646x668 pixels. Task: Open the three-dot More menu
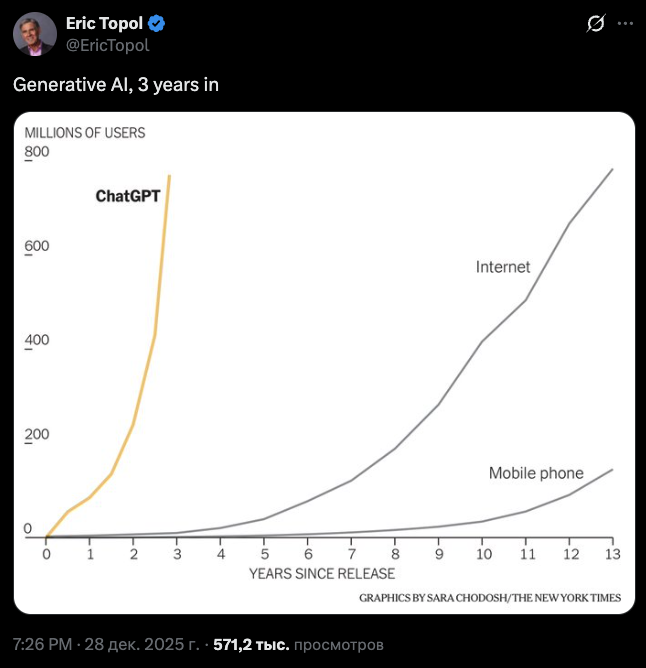(x=627, y=23)
